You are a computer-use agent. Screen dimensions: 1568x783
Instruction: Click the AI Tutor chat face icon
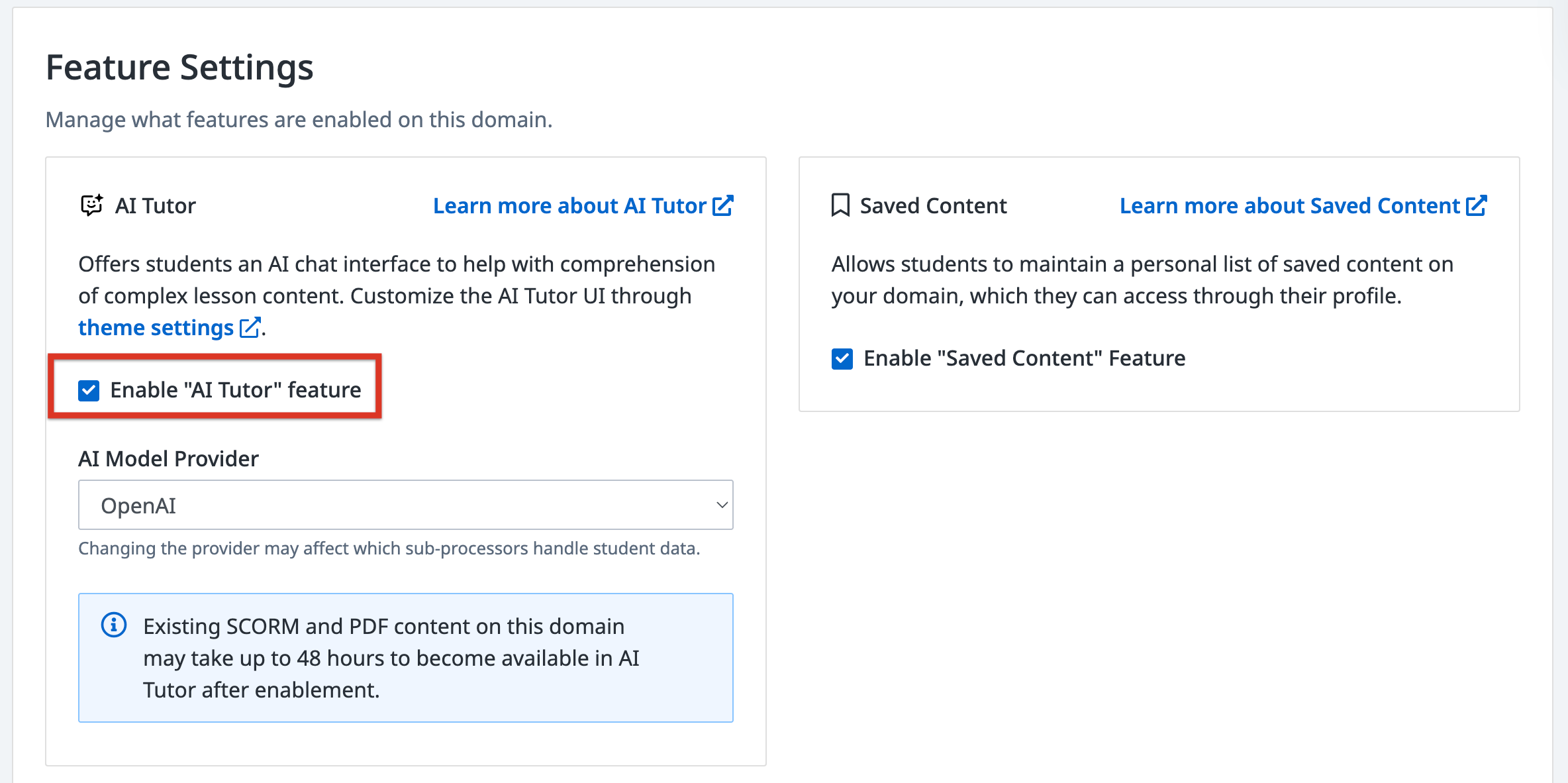[x=91, y=205]
